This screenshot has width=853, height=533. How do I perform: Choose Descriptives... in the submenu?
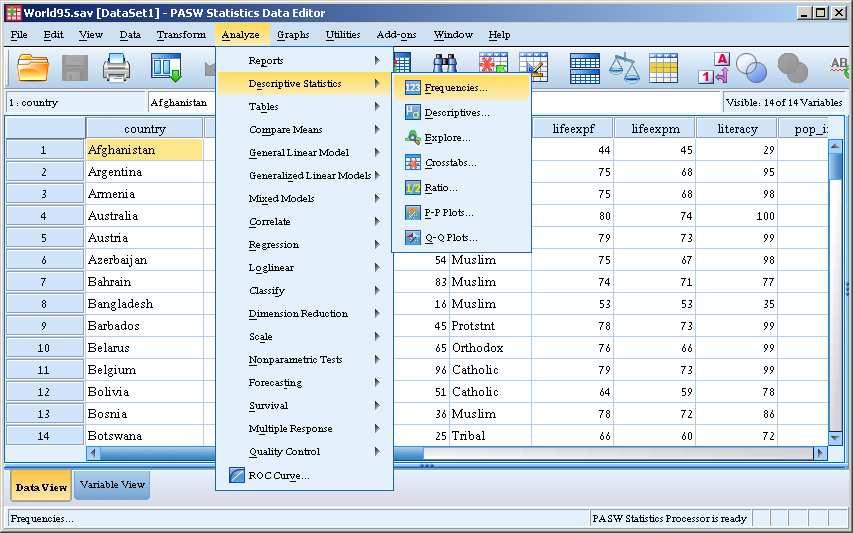461,113
